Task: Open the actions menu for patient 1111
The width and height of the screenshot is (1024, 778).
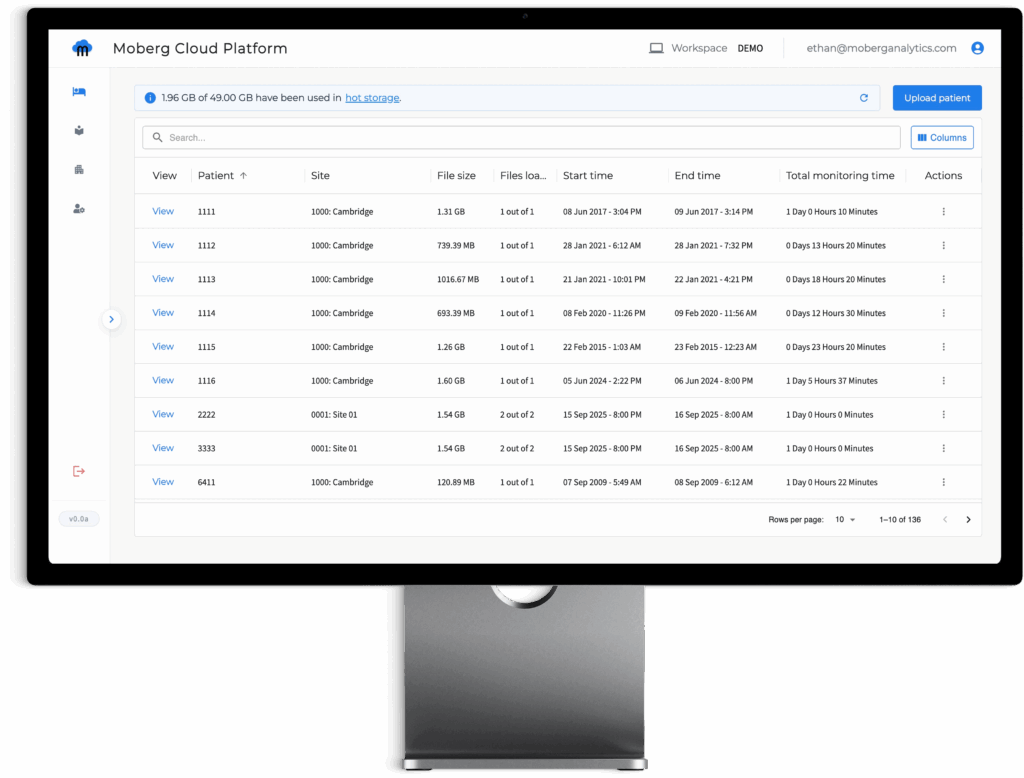Action: [x=943, y=211]
